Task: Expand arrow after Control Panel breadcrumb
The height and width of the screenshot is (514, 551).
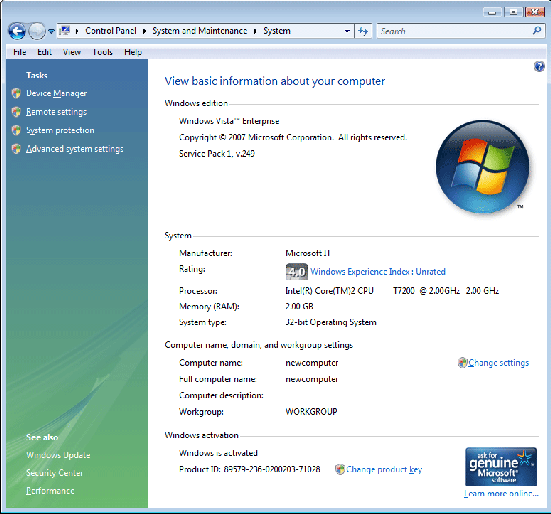Action: click(x=144, y=31)
